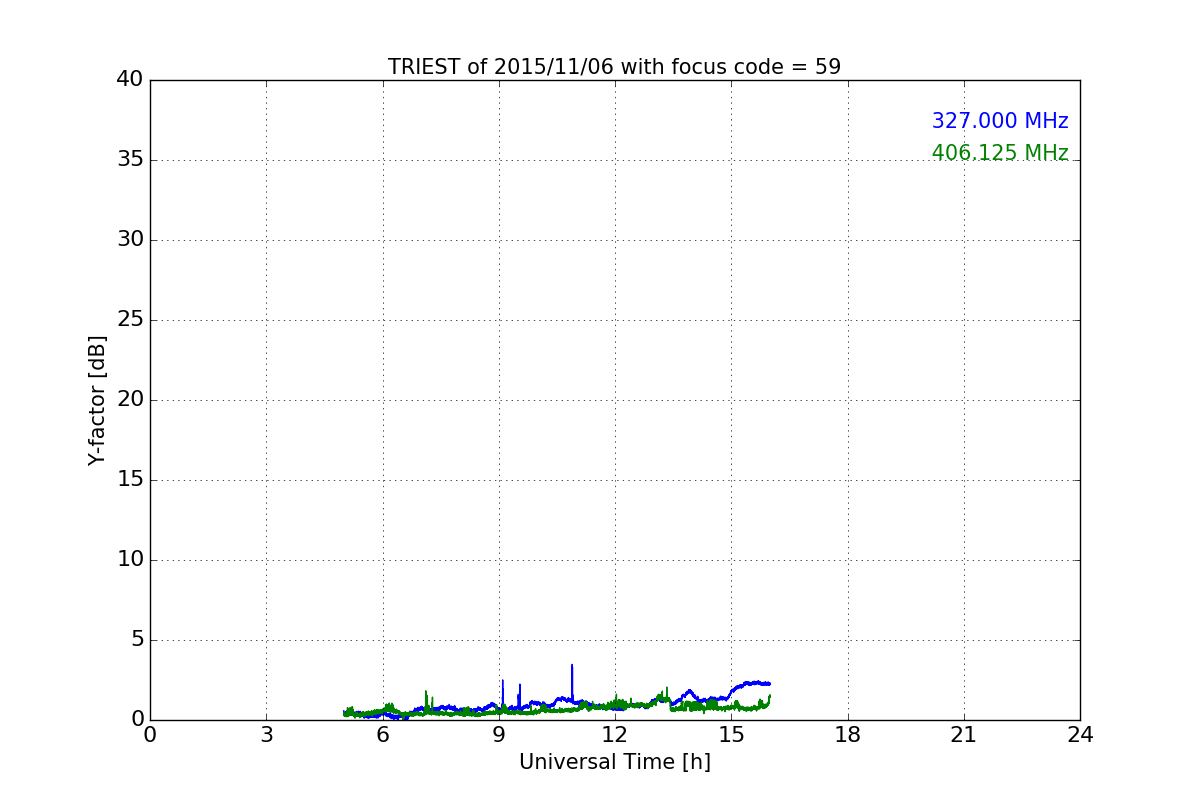Click the y-axis tick label 30
Screen dimensions: 1200x800
click(130, 240)
